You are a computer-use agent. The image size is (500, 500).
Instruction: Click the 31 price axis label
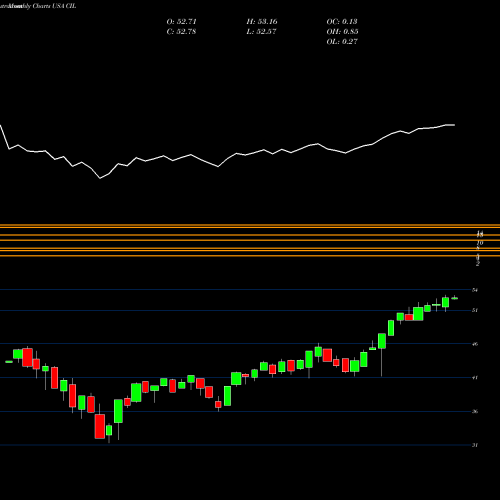(475, 445)
